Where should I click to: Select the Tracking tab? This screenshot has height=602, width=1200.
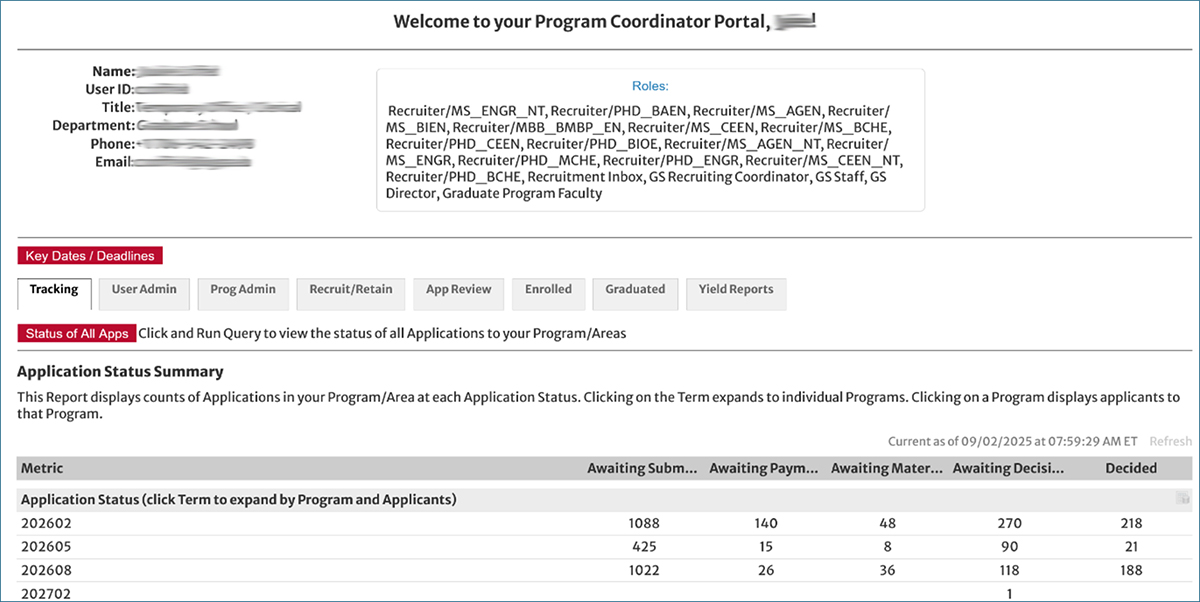coord(54,290)
